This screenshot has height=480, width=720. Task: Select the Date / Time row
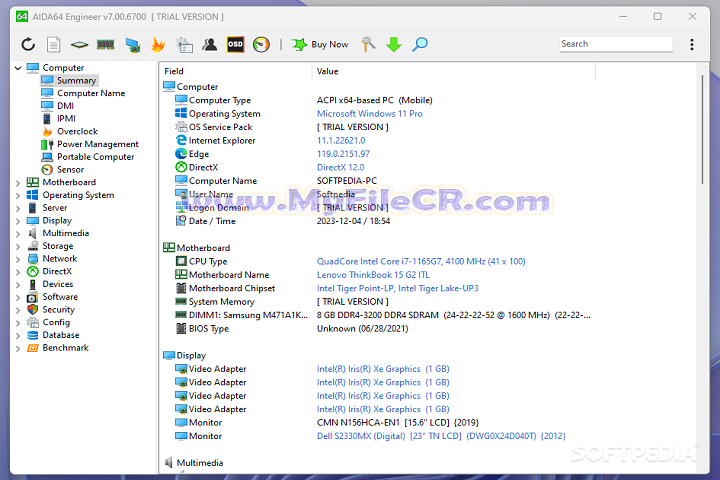(377, 221)
